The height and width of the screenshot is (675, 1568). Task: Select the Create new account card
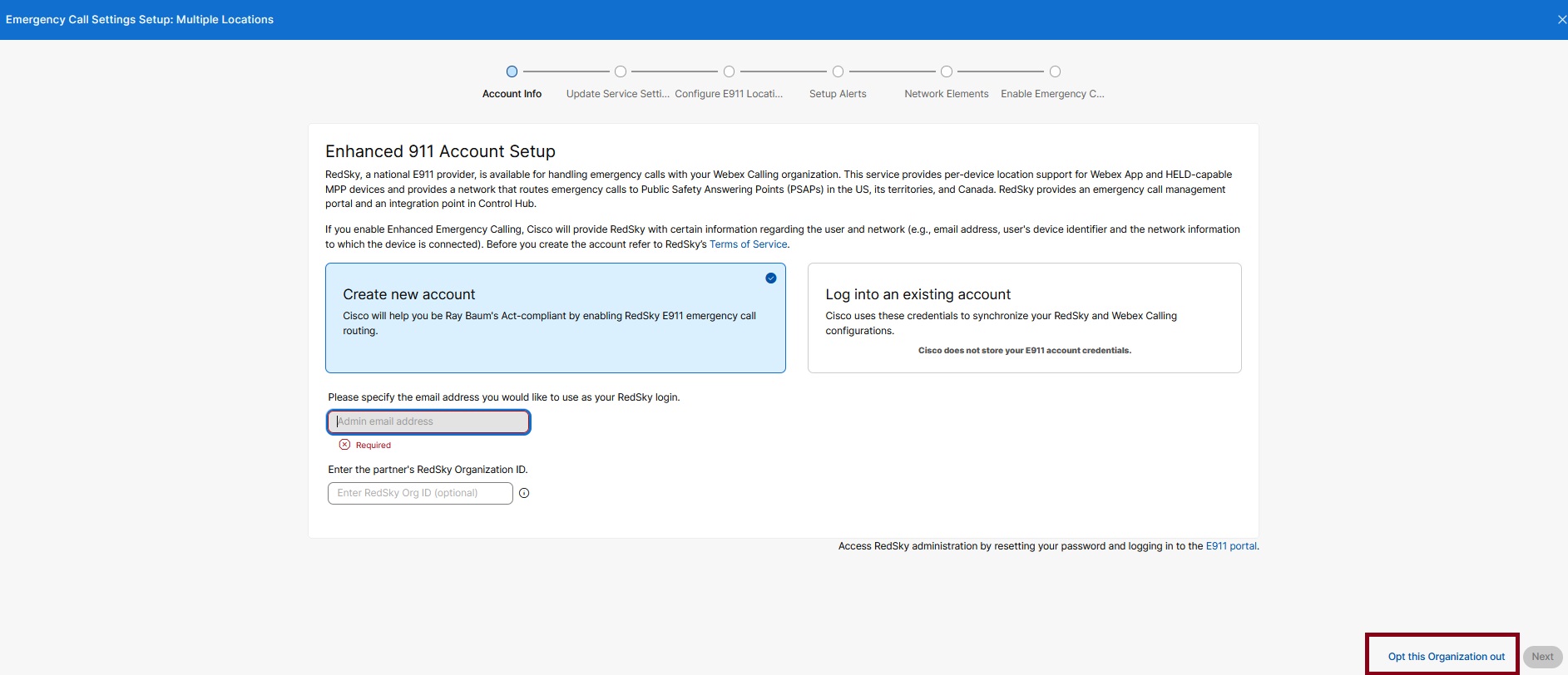coord(555,318)
